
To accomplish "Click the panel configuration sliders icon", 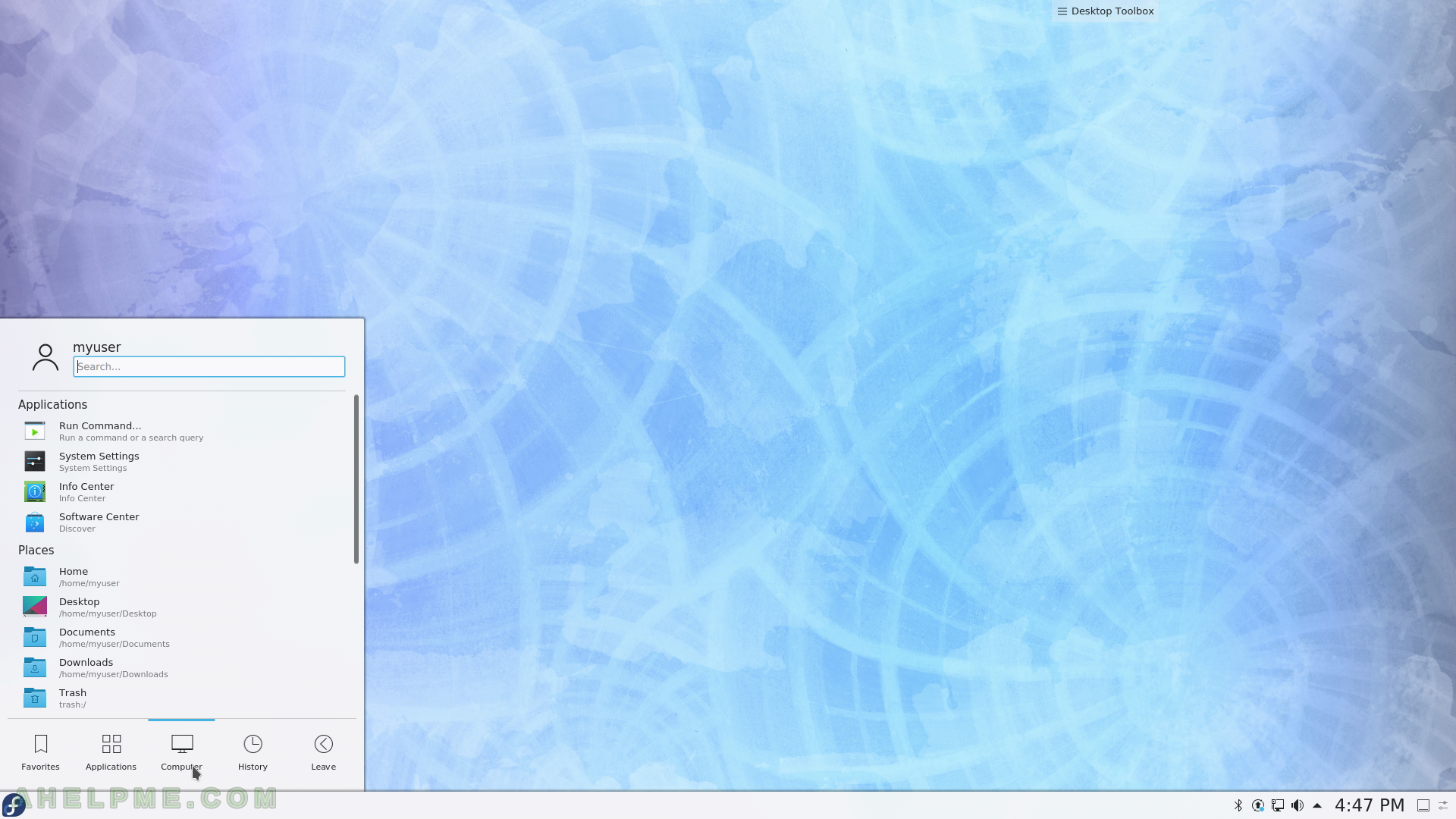I will (1444, 805).
